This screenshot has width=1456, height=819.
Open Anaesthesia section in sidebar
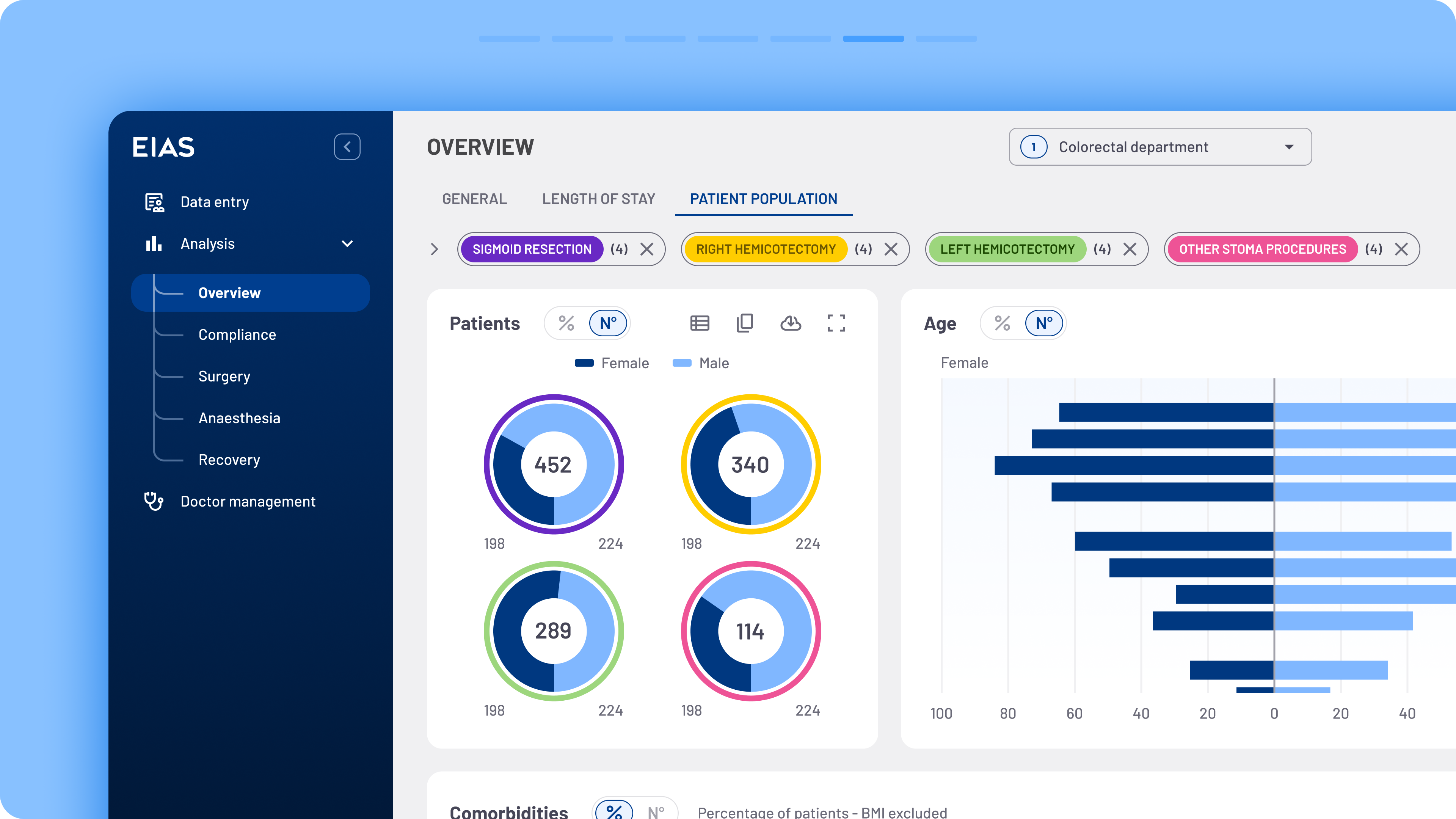239,418
